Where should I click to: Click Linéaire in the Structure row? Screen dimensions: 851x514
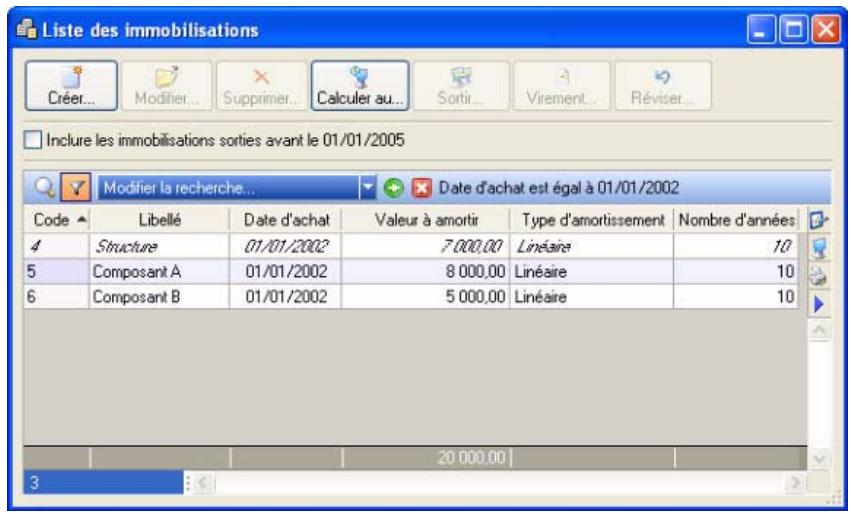(543, 247)
